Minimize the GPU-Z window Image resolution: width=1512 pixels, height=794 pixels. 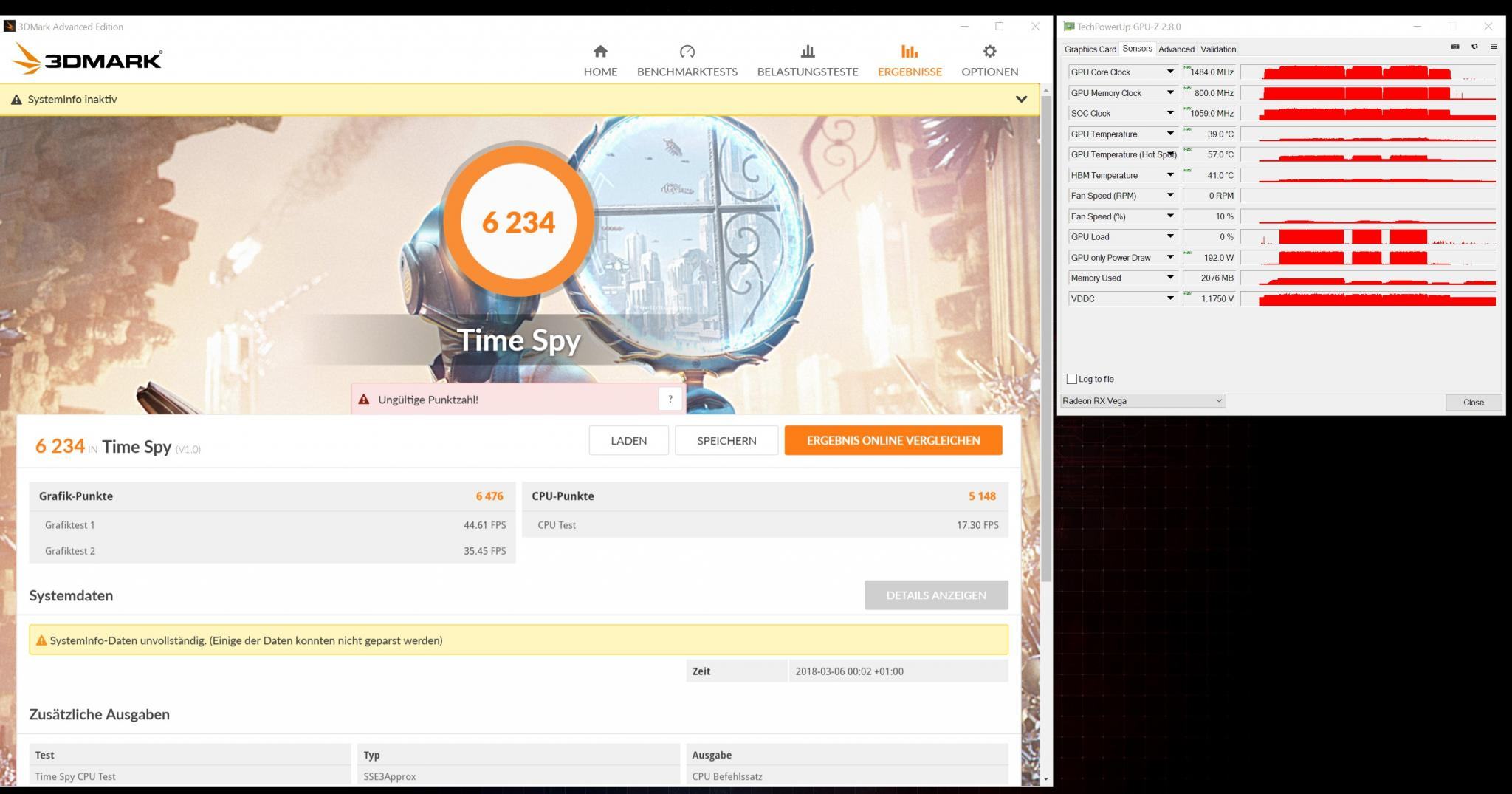click(1417, 26)
